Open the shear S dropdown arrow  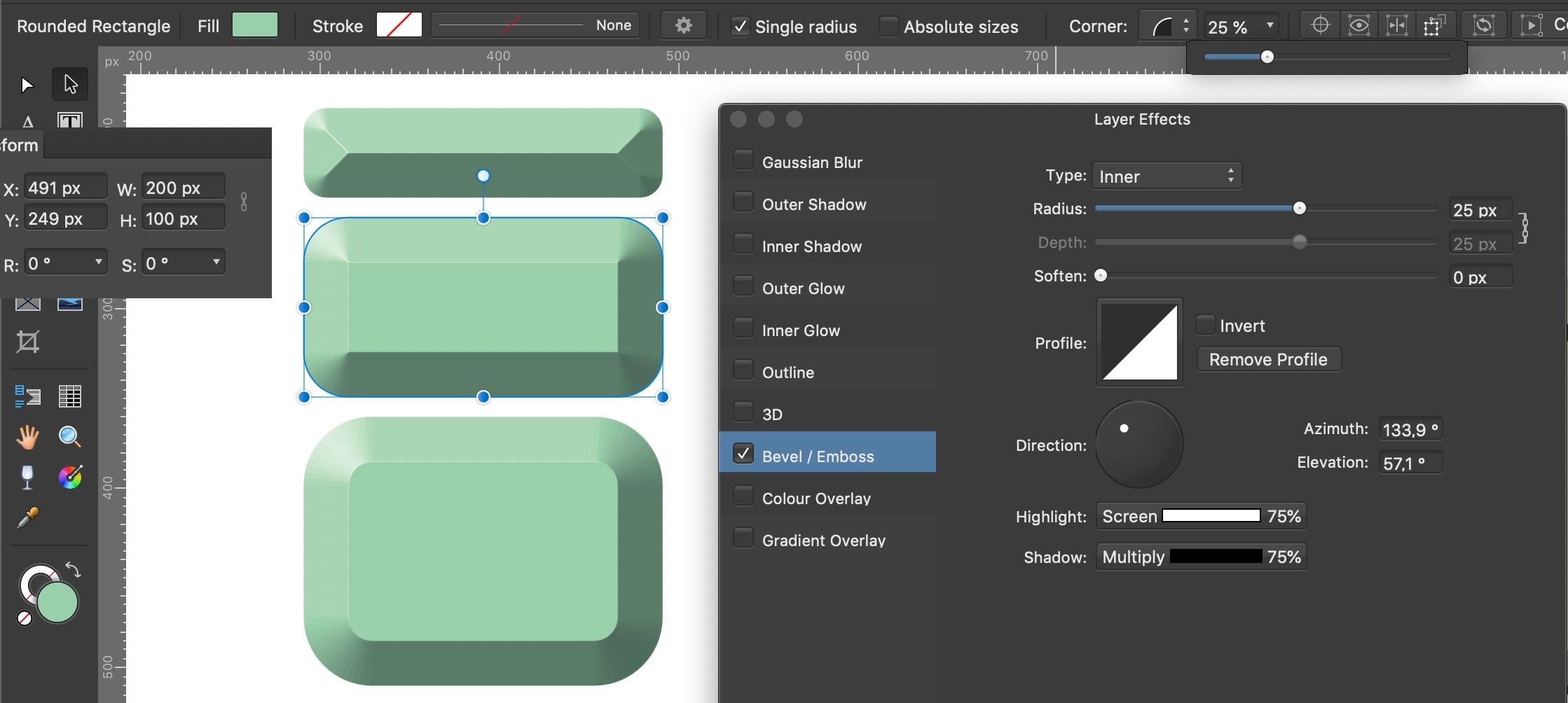(x=216, y=262)
